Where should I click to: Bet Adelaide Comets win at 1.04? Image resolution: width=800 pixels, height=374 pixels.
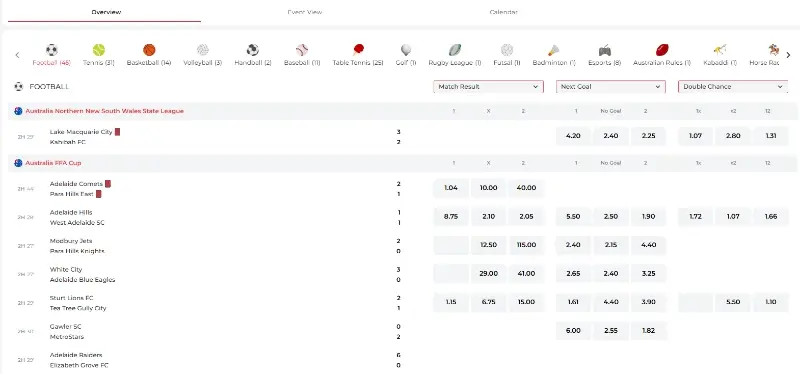tap(451, 188)
